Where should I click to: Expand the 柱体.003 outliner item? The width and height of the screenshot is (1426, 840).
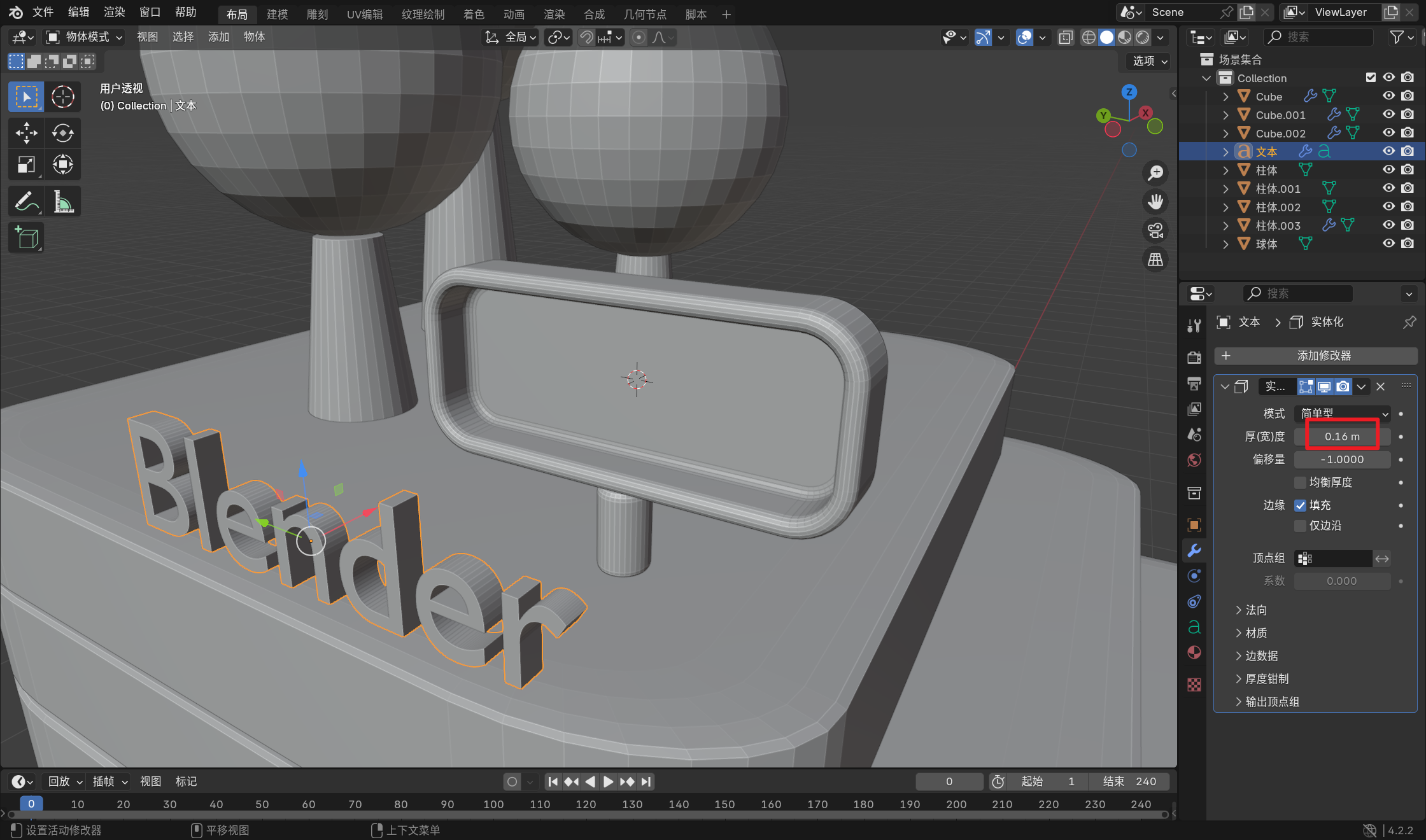[1225, 225]
